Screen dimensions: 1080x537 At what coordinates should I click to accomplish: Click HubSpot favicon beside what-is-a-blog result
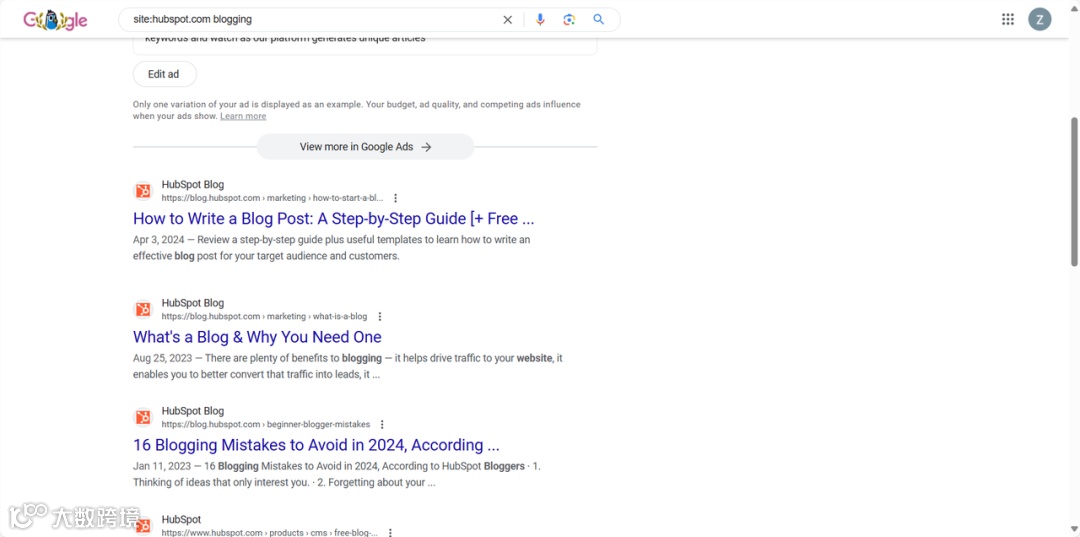point(143,309)
